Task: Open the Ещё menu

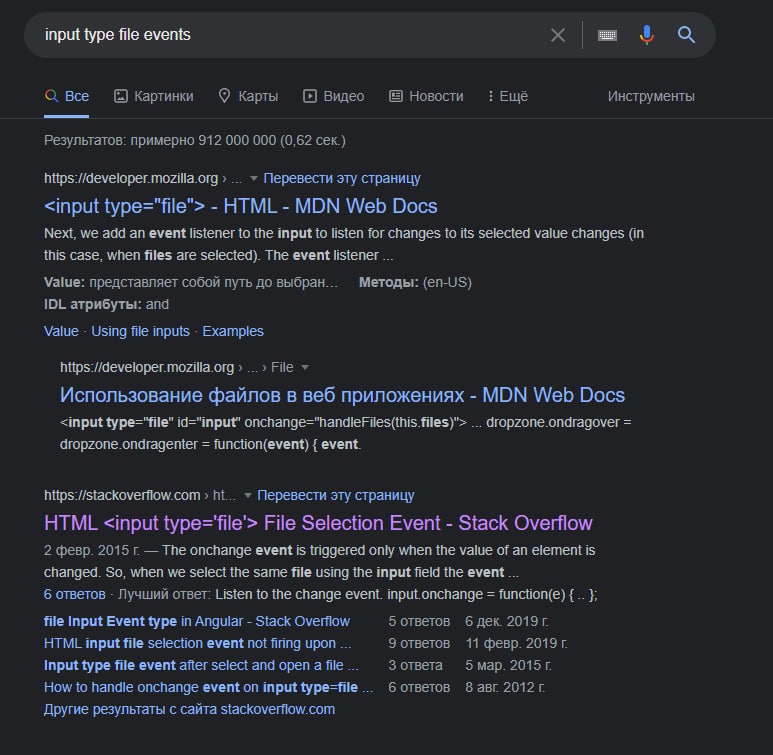Action: coord(508,96)
